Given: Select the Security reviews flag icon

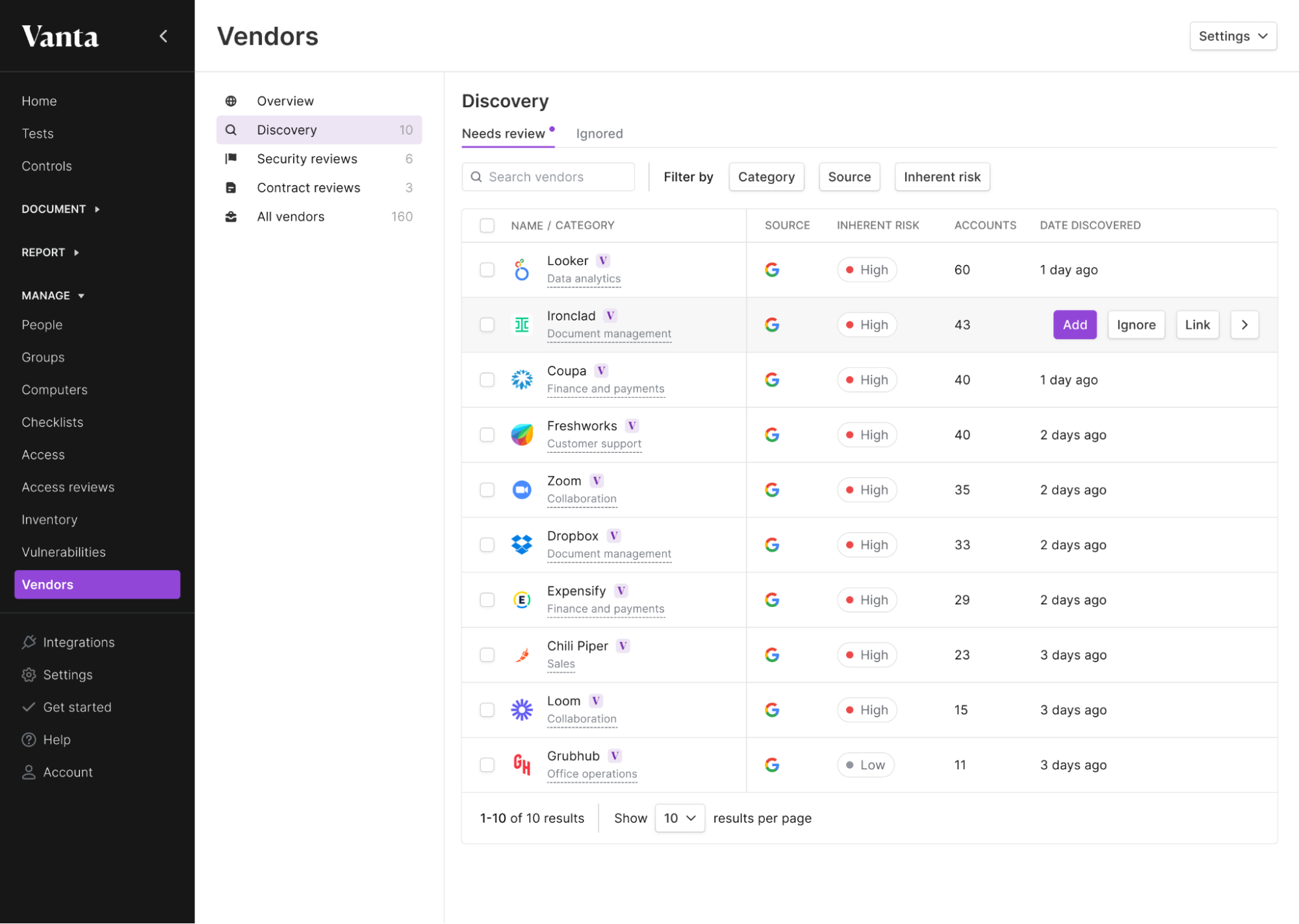Looking at the screenshot, I should (x=231, y=159).
